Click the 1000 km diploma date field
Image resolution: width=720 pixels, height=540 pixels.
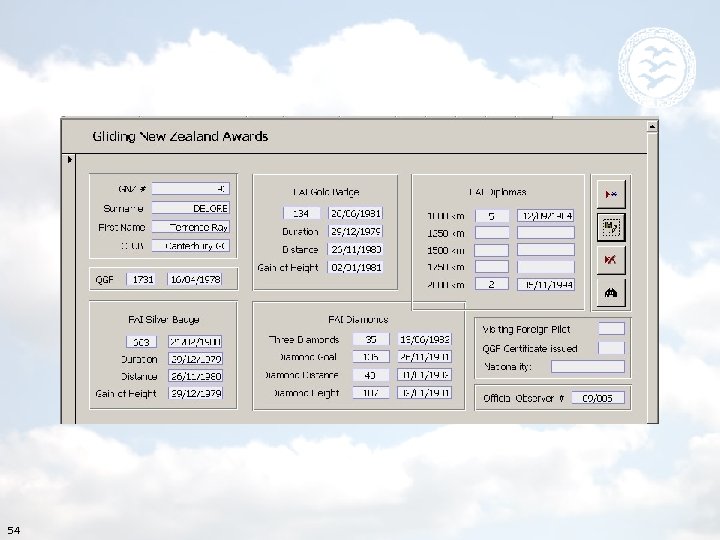[546, 216]
